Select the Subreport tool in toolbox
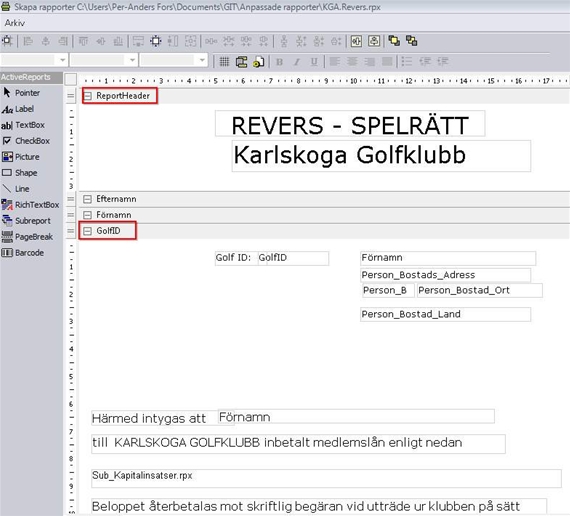Viewport: 570px width, 516px height. coord(26,221)
